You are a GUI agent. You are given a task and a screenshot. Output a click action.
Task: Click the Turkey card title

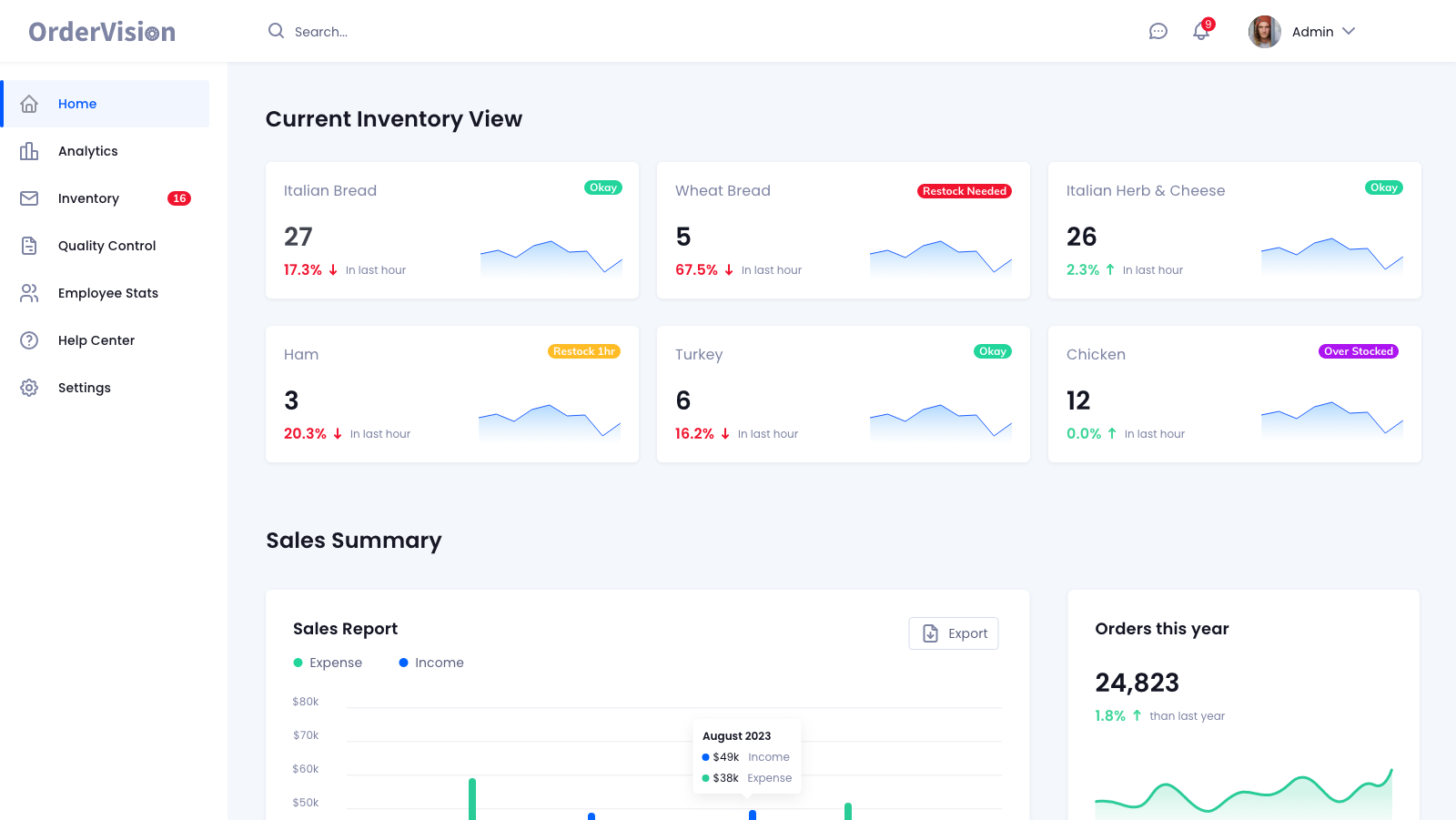pyautogui.click(x=699, y=355)
